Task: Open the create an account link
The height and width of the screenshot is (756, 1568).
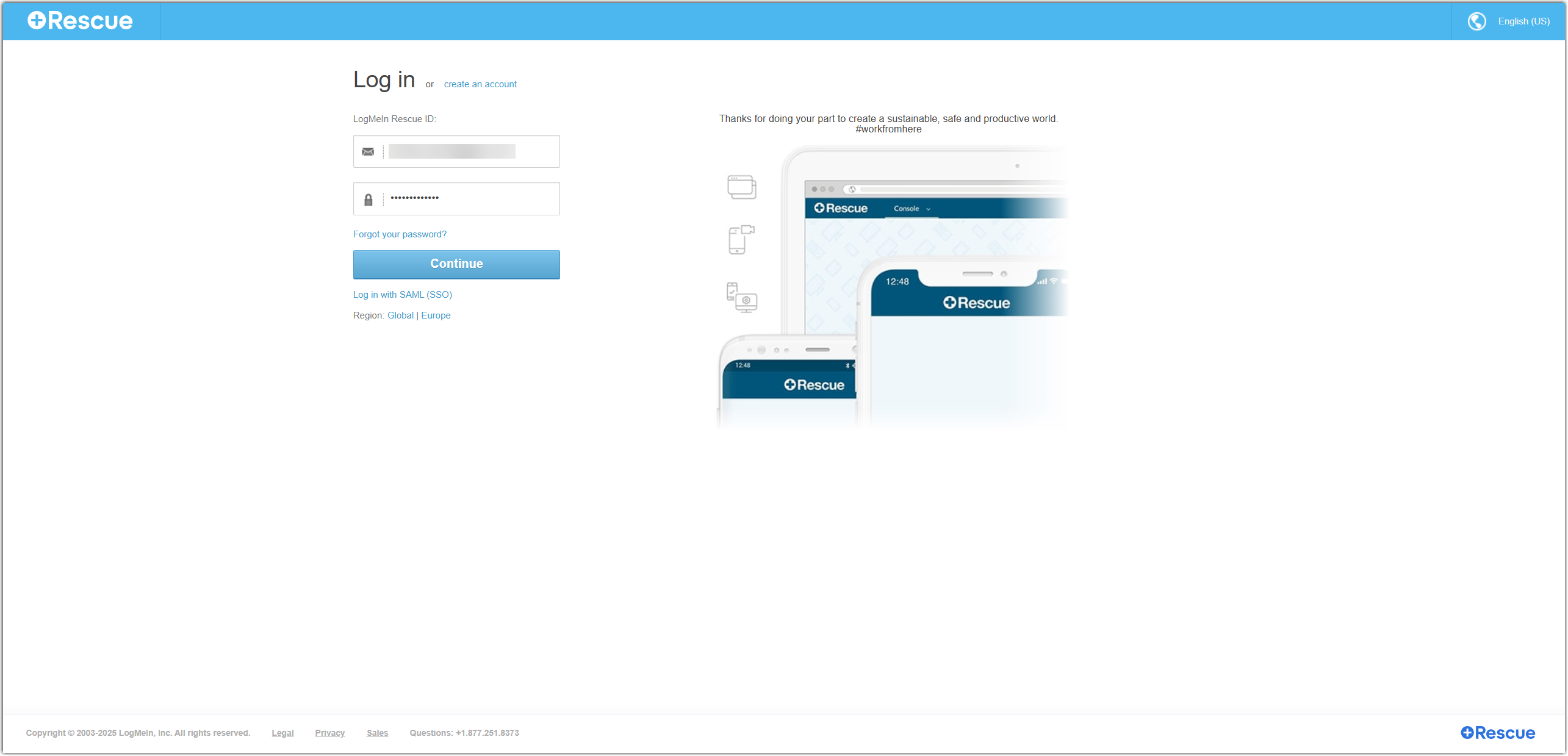Action: (480, 84)
